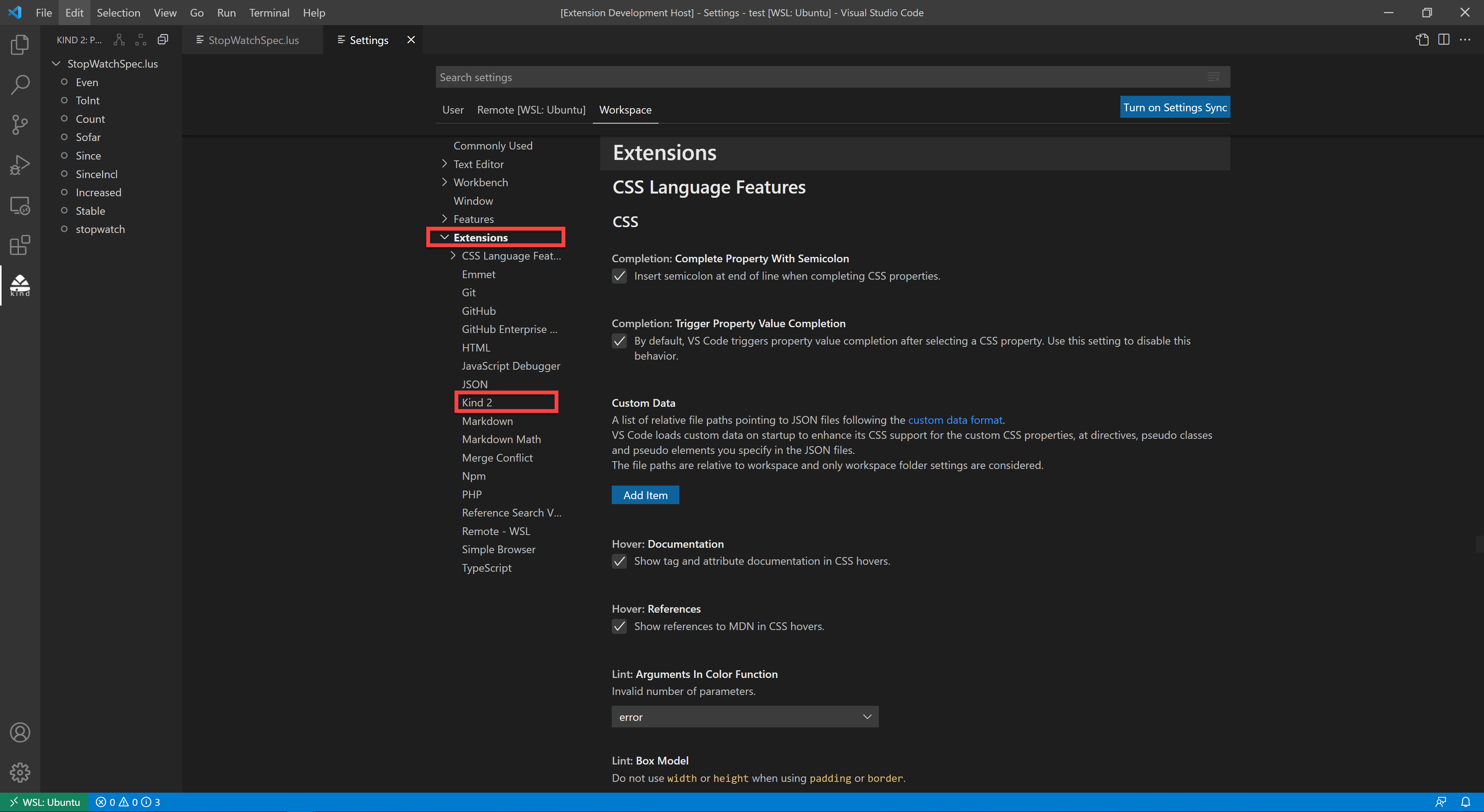The image size is (1484, 812).
Task: Select Commonly Used settings category
Action: tap(493, 146)
